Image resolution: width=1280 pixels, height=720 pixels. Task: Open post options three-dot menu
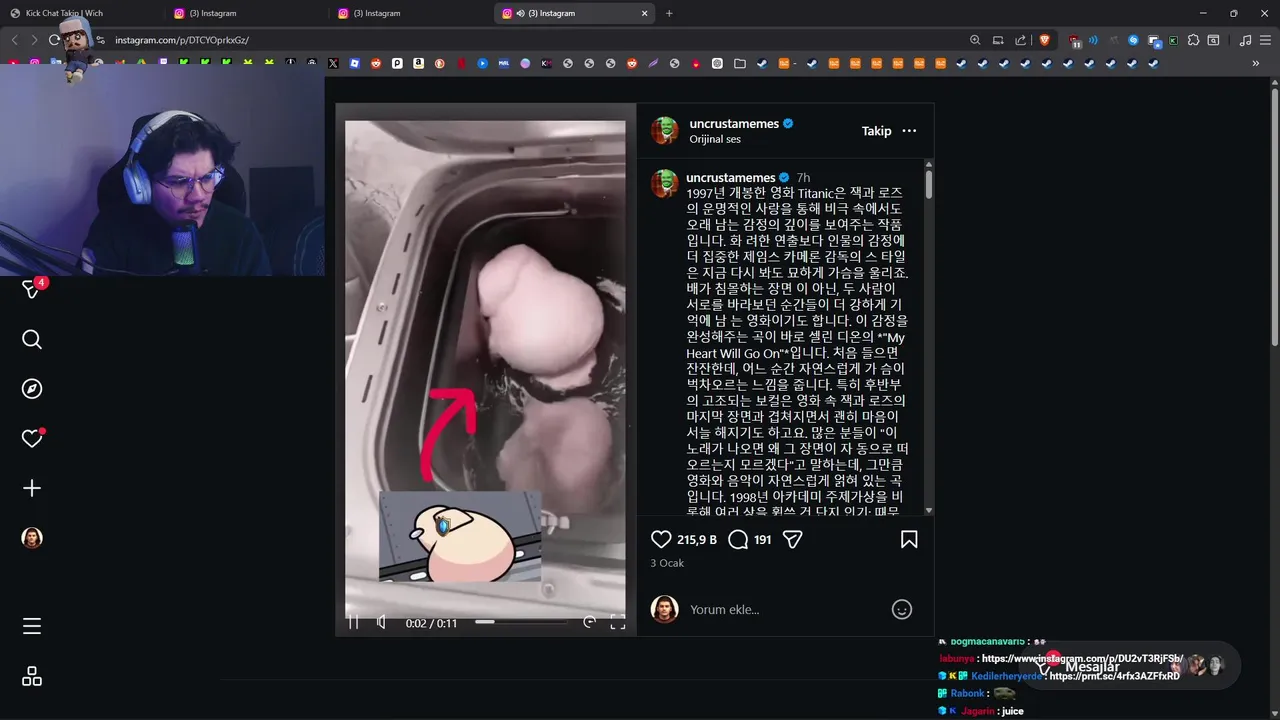click(x=909, y=131)
